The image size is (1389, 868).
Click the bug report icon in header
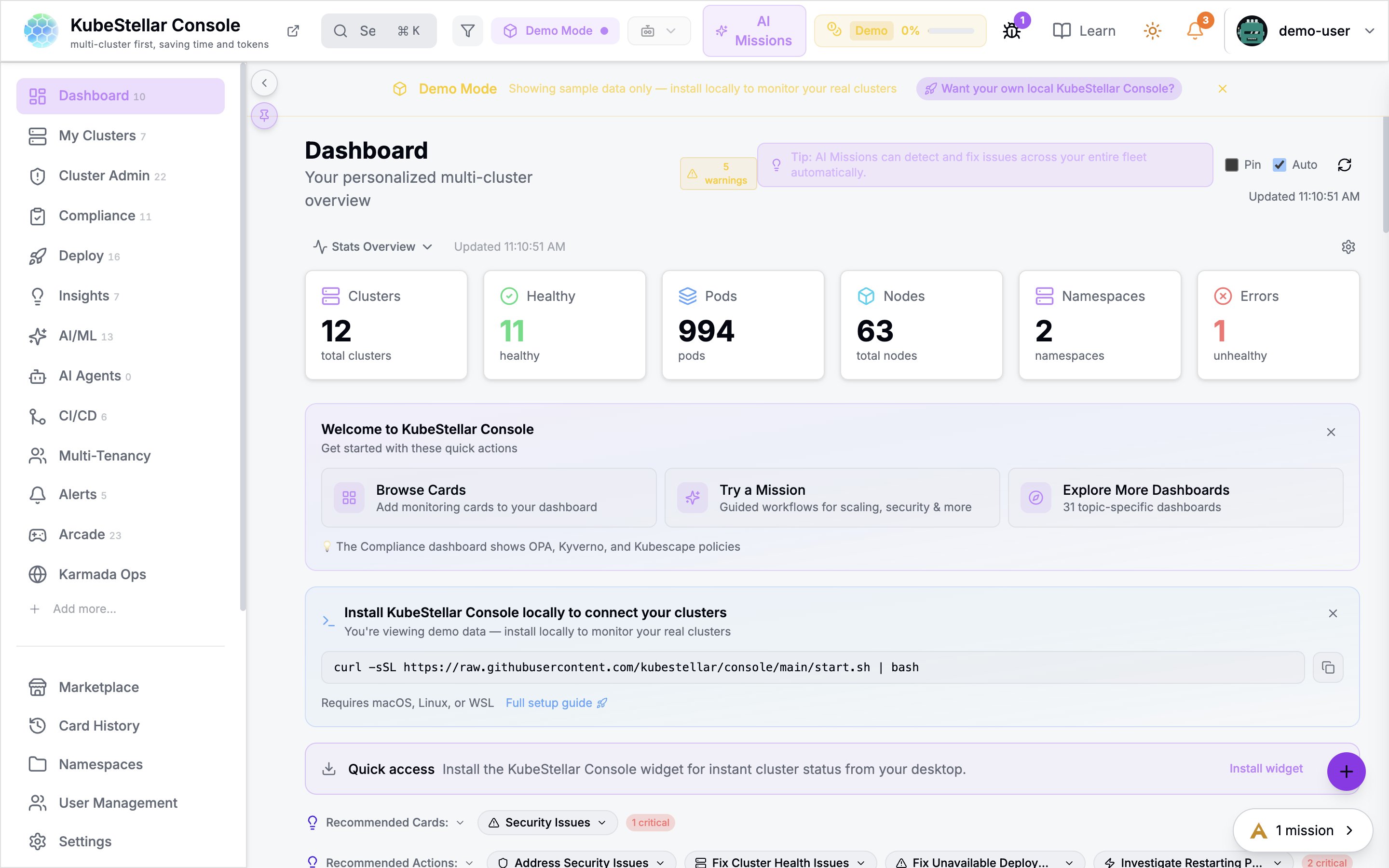(1012, 31)
